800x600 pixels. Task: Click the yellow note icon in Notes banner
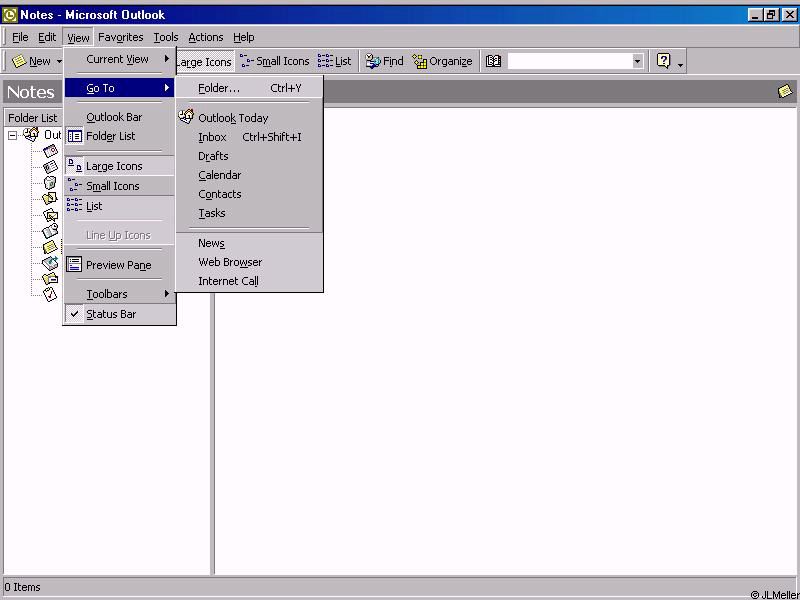(785, 91)
